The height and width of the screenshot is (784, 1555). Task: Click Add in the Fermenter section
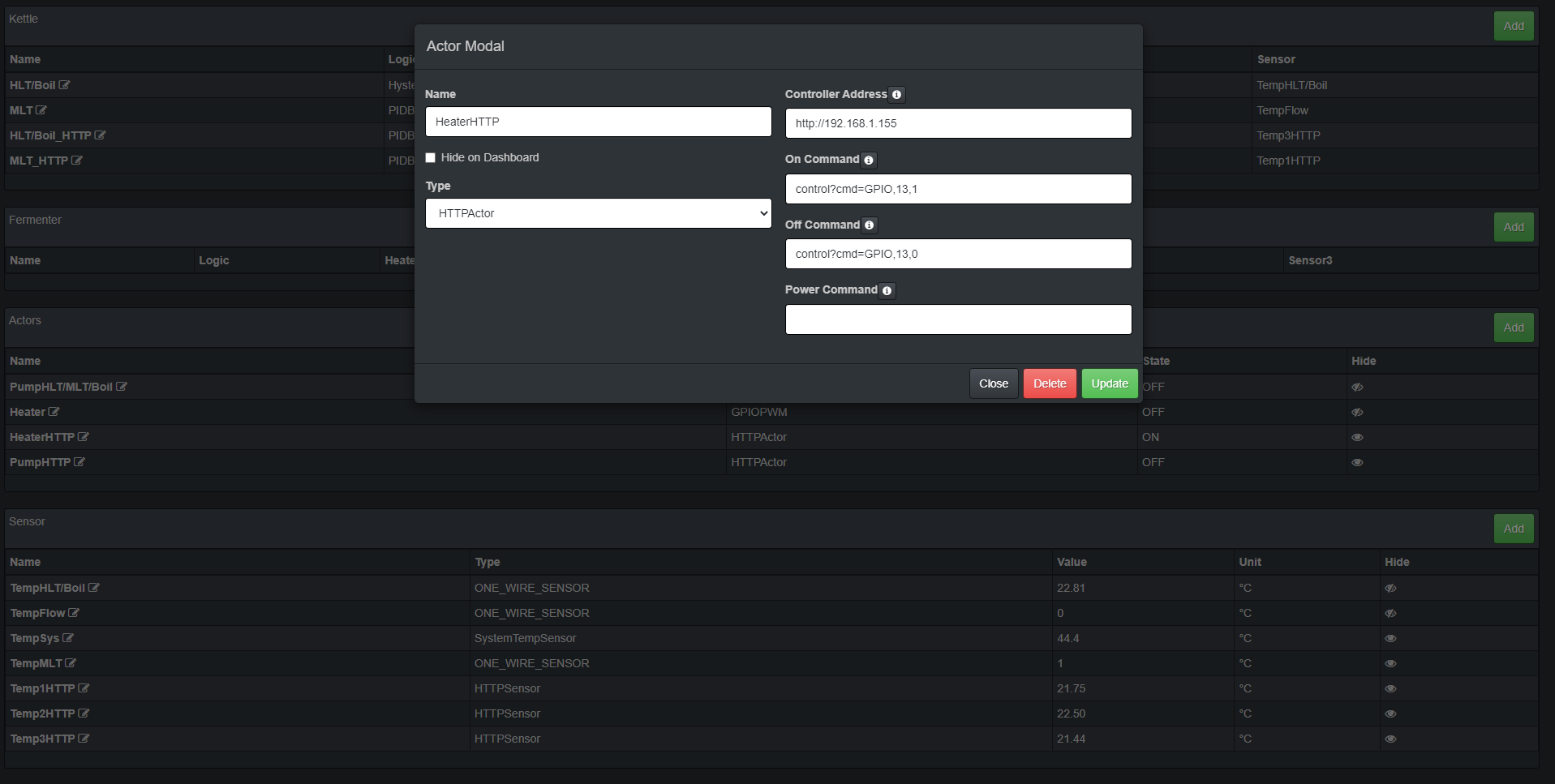(1514, 227)
